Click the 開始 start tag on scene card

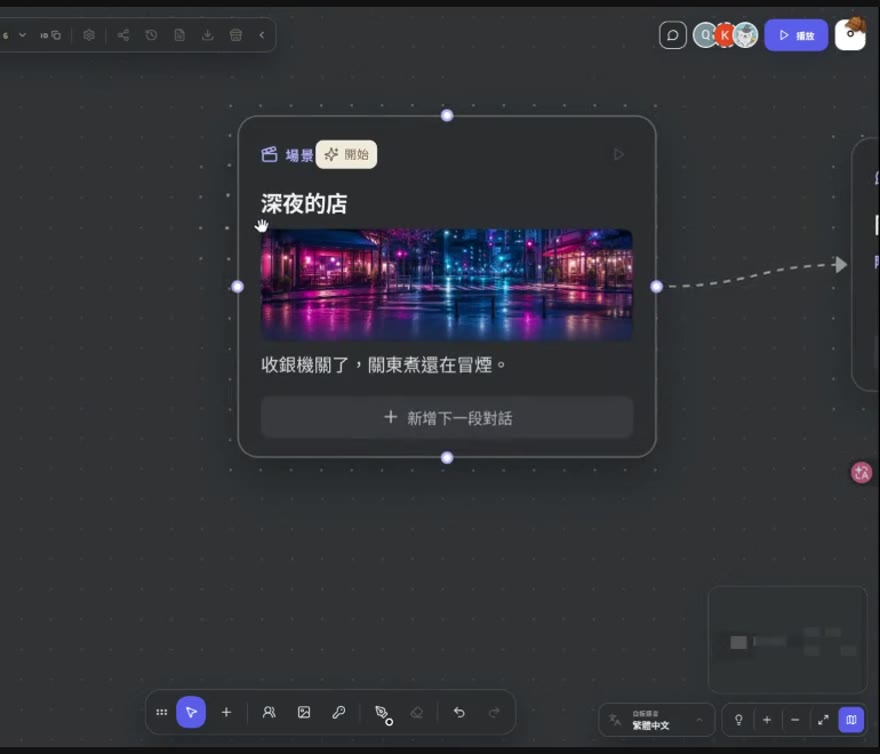click(x=346, y=154)
